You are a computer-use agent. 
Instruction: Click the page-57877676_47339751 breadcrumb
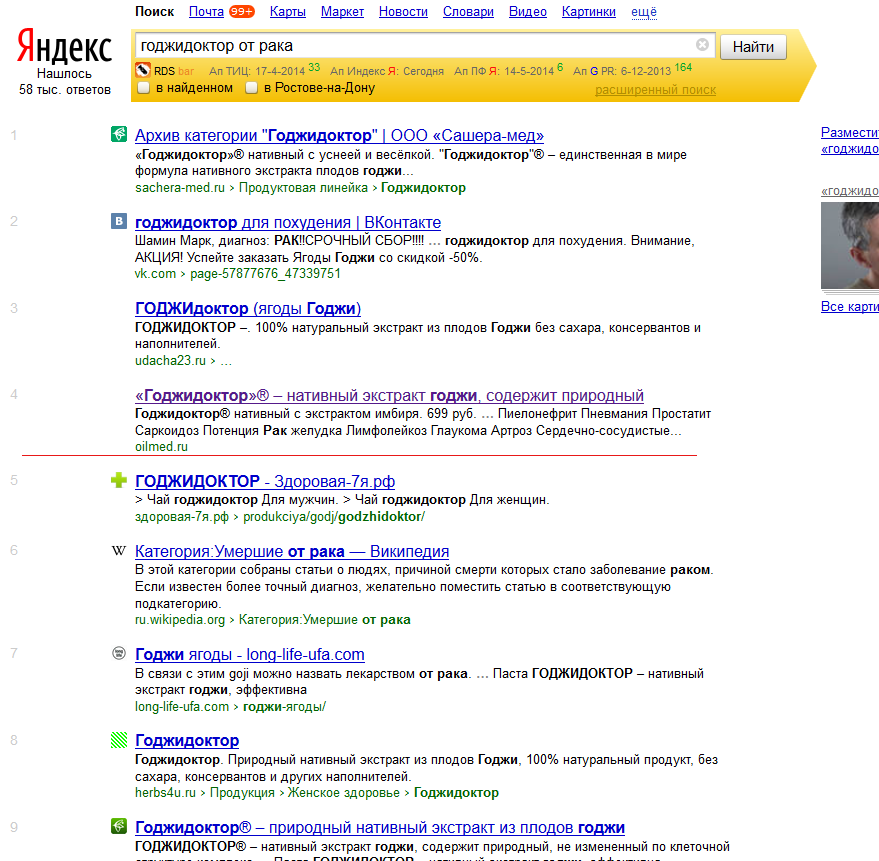click(265, 274)
